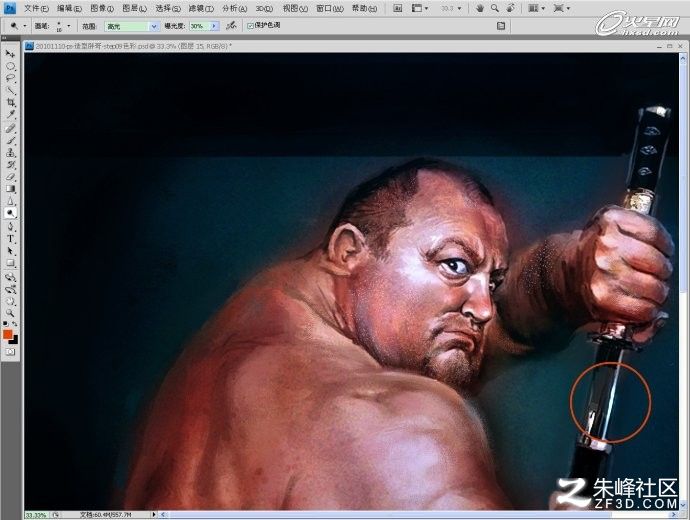Open the 范围 range dropdown showing 高光
This screenshot has height=520, width=690.
point(131,26)
